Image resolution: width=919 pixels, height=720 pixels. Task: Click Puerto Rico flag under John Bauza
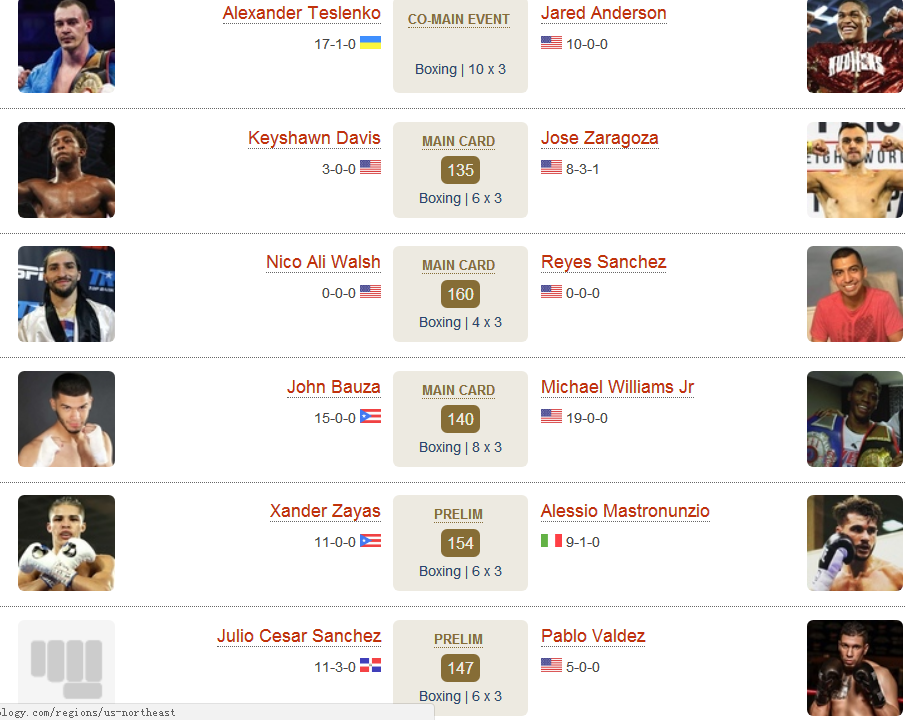coord(370,417)
